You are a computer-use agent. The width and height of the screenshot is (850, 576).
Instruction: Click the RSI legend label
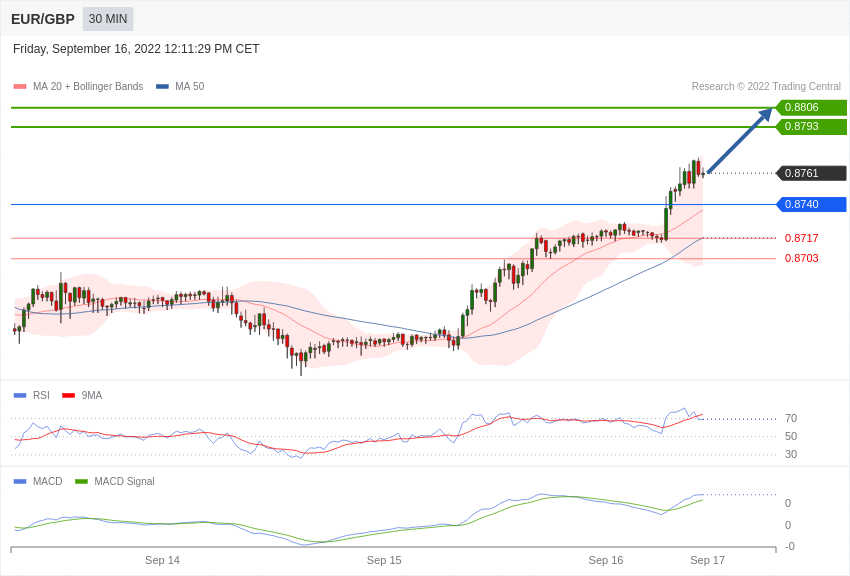pos(41,396)
